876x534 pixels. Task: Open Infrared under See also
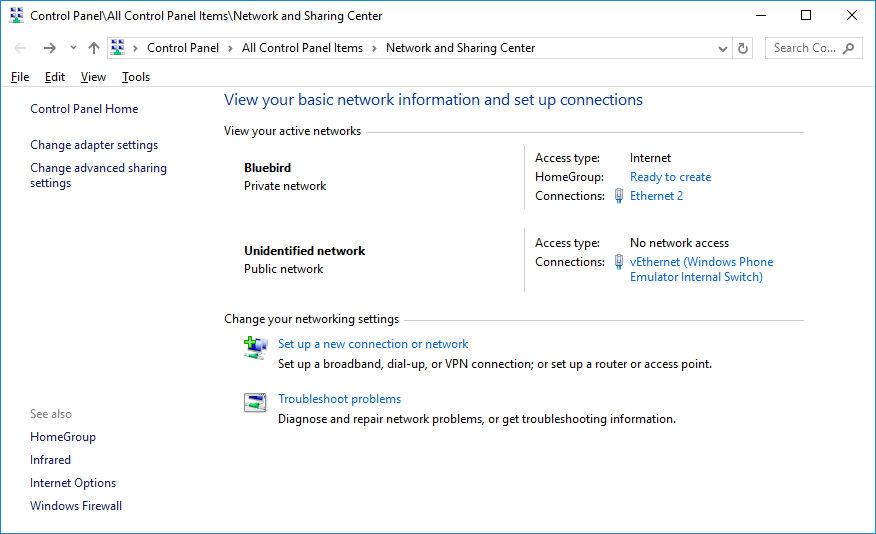(x=50, y=460)
